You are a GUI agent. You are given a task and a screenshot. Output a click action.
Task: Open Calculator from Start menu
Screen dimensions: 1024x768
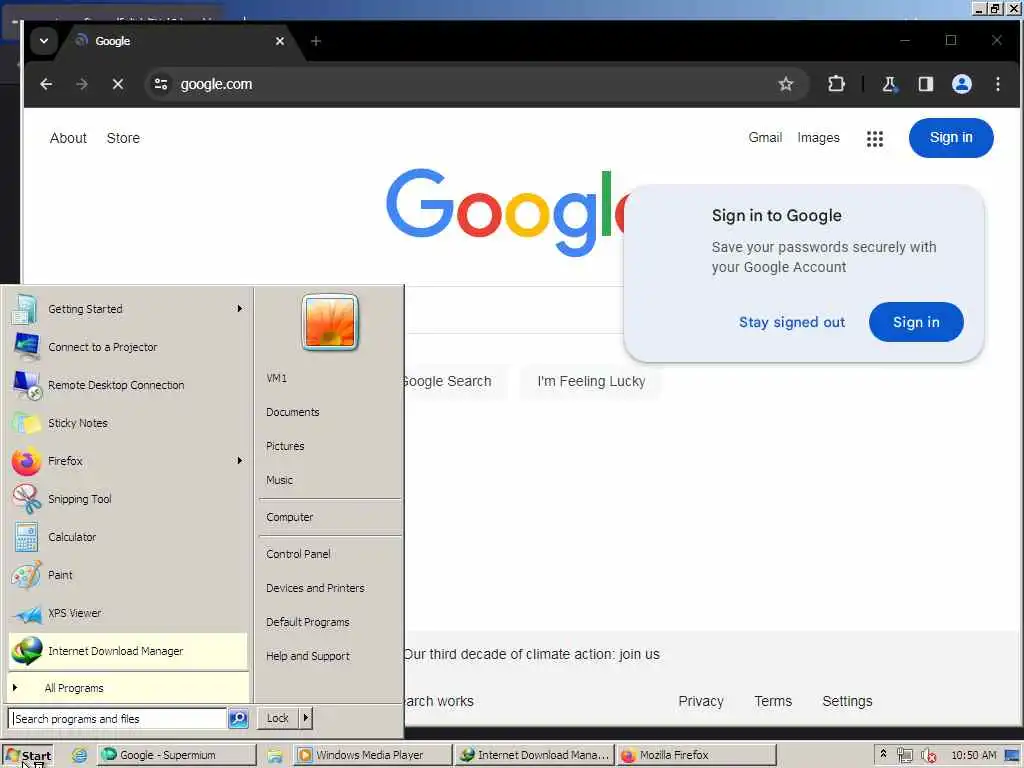tap(127, 537)
